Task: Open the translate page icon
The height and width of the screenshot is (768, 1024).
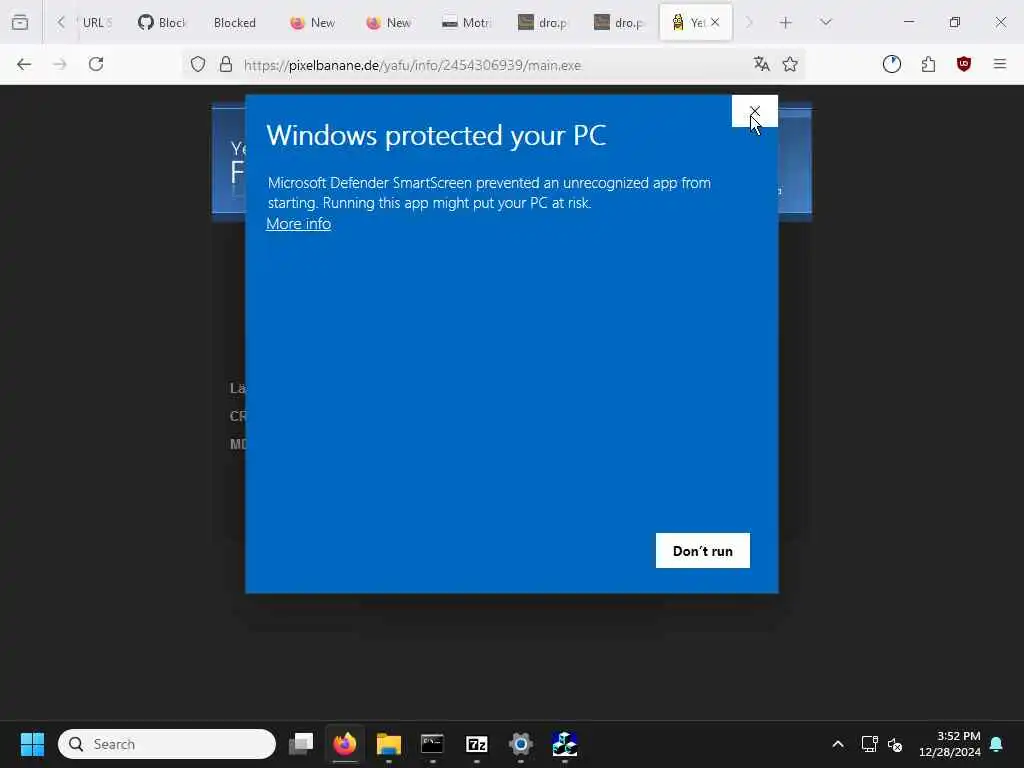Action: pyautogui.click(x=761, y=64)
